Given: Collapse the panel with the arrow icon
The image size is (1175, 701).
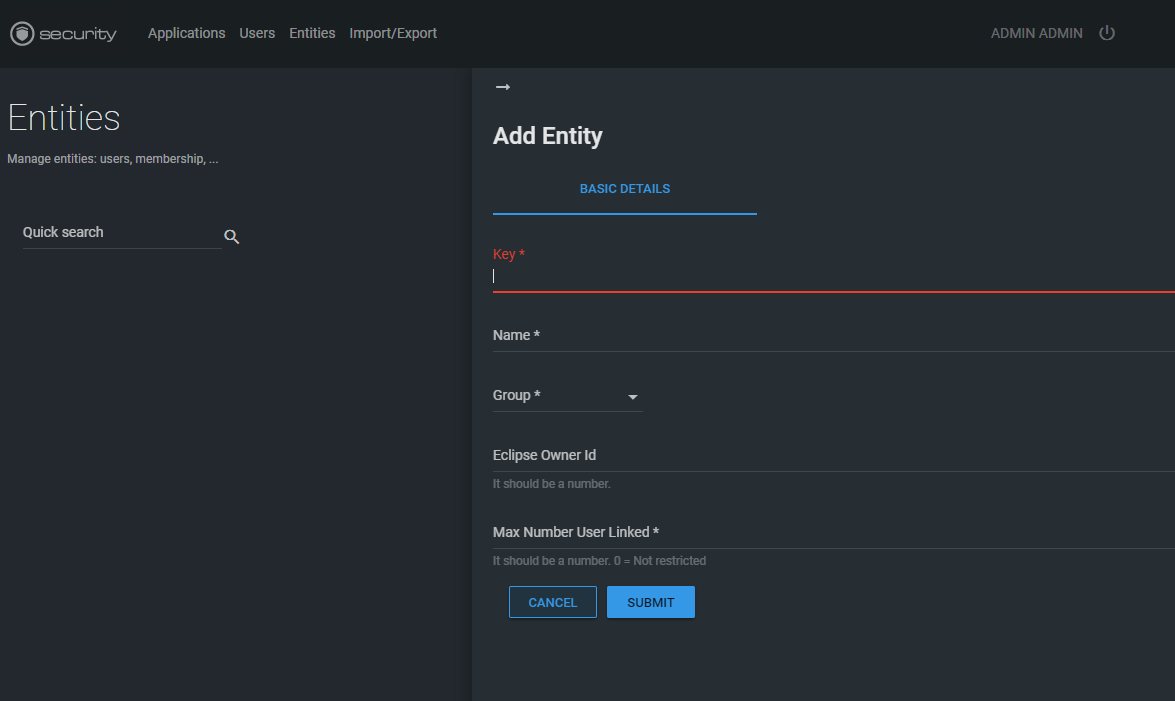Looking at the screenshot, I should point(503,88).
